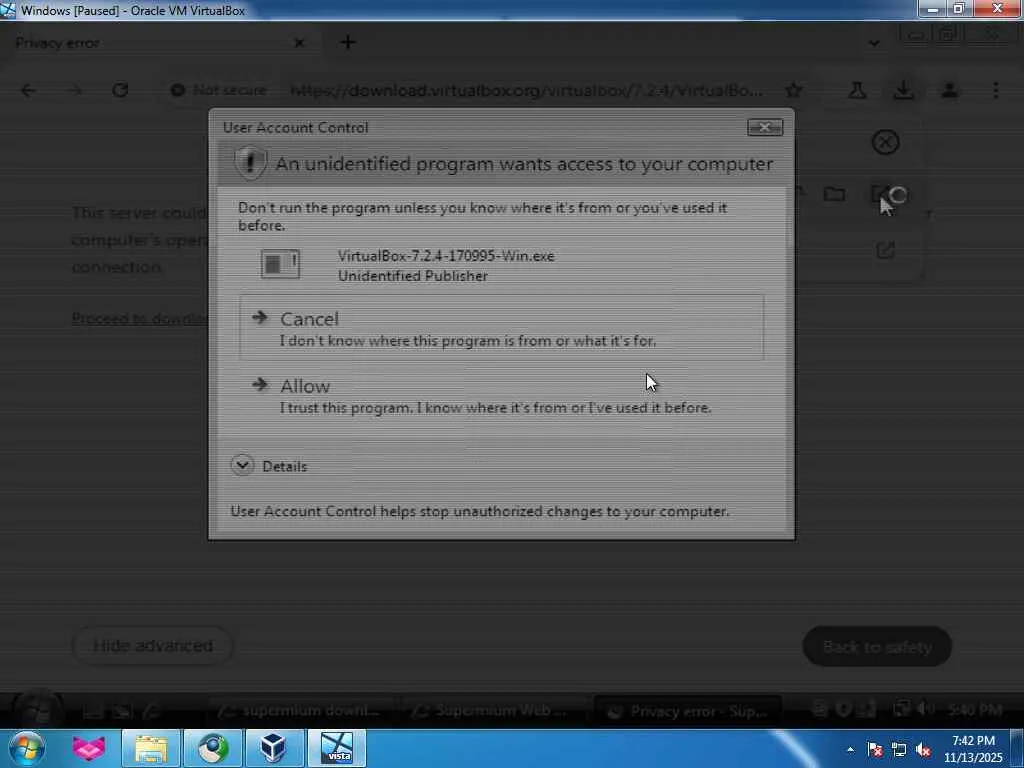Open the tab search dropdown chevron
Viewport: 1024px width, 768px height.
874,43
